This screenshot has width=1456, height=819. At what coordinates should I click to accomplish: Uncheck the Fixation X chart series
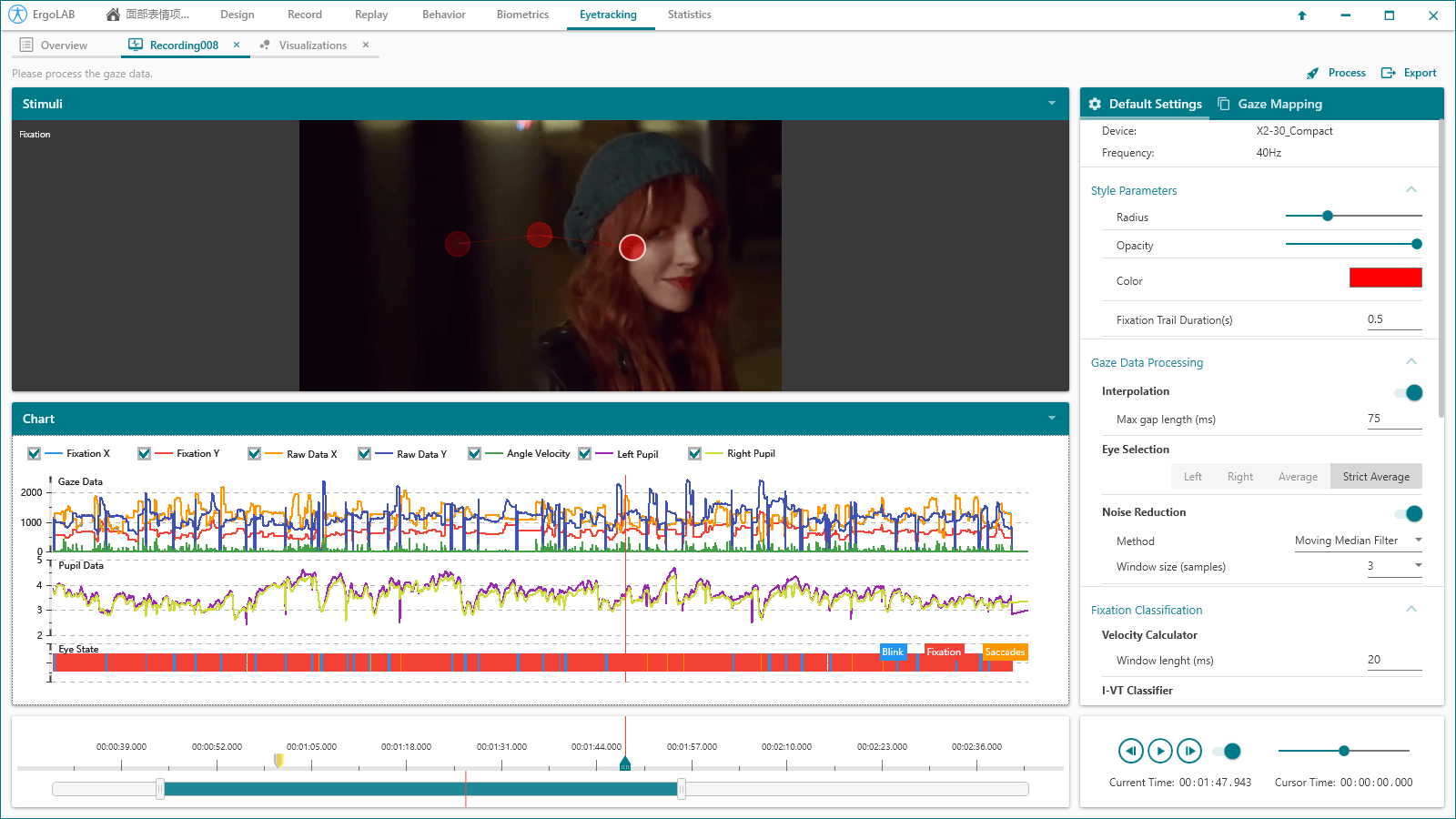point(35,453)
